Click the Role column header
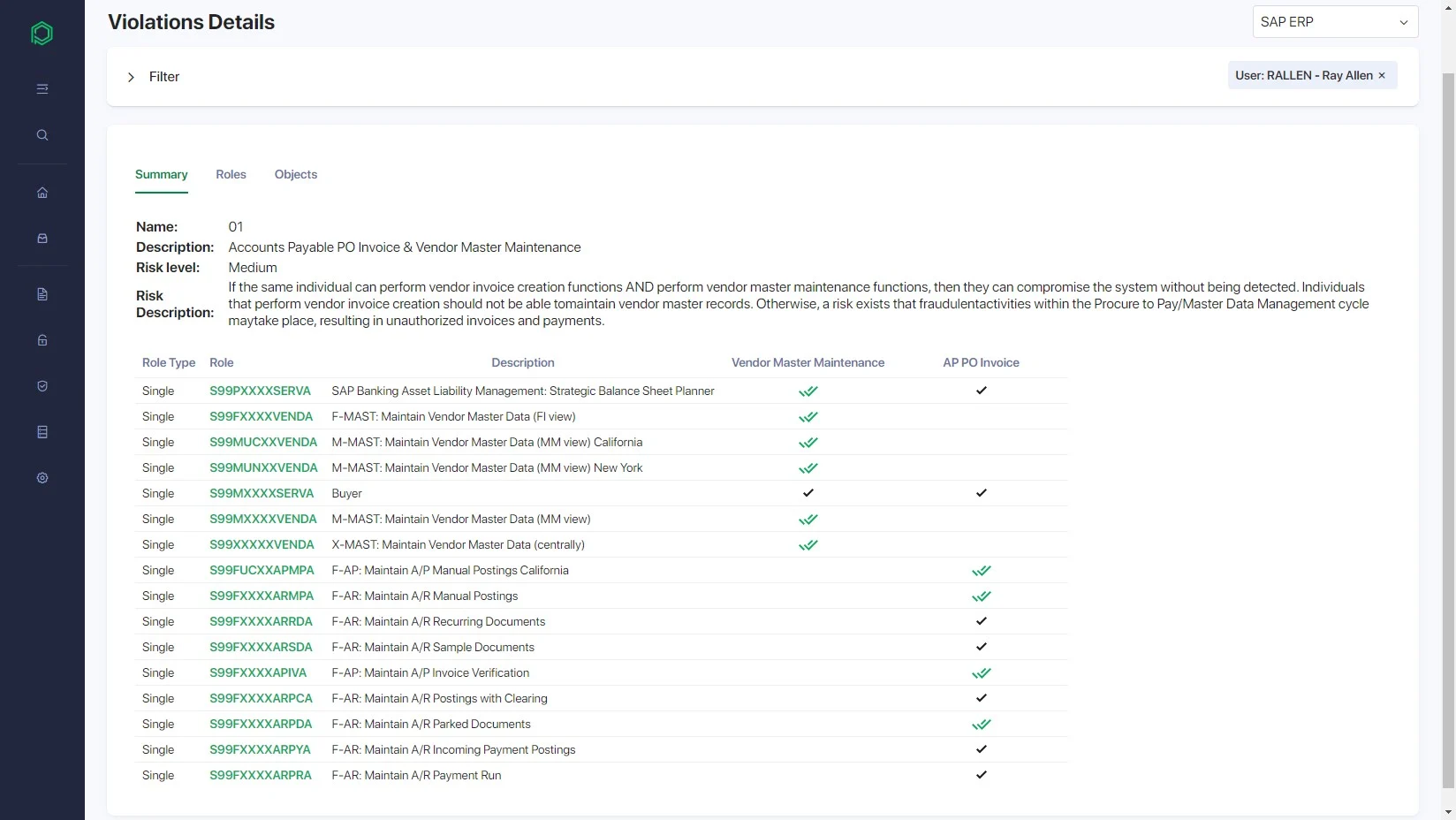This screenshot has height=820, width=1456. (222, 363)
